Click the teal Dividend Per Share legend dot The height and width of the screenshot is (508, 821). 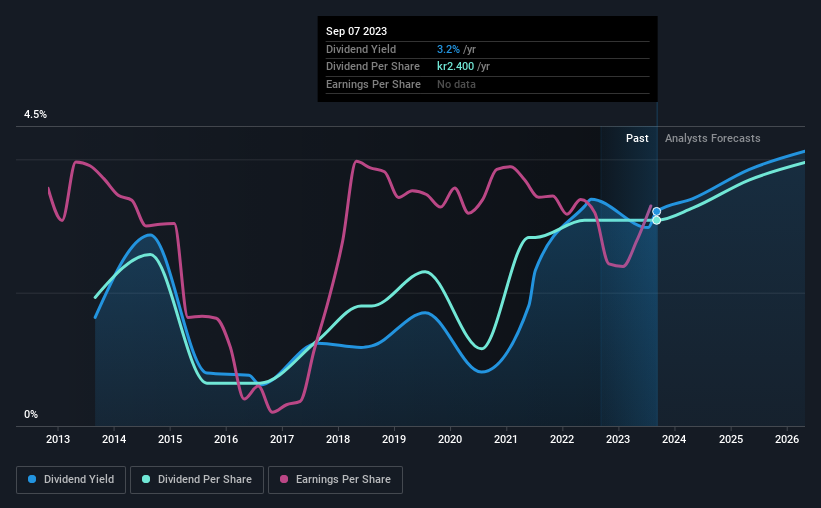click(x=146, y=479)
